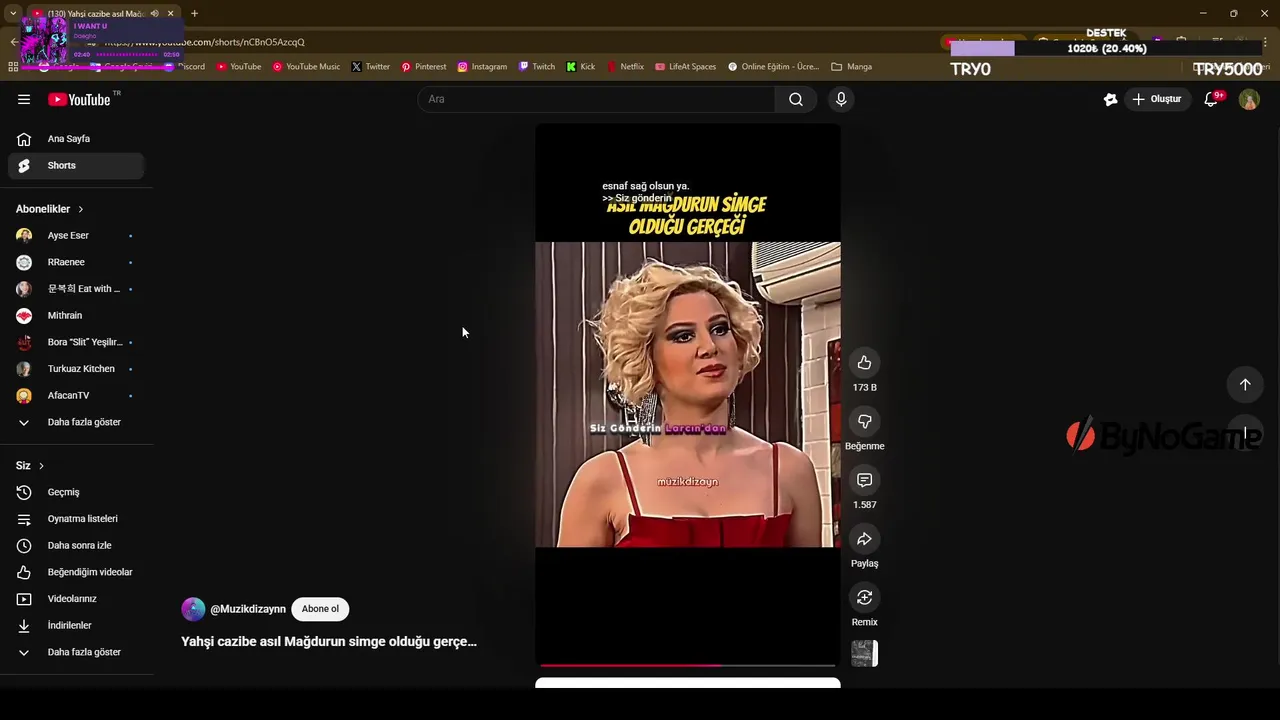
Task: Click the search magnifier button
Action: pyautogui.click(x=796, y=99)
